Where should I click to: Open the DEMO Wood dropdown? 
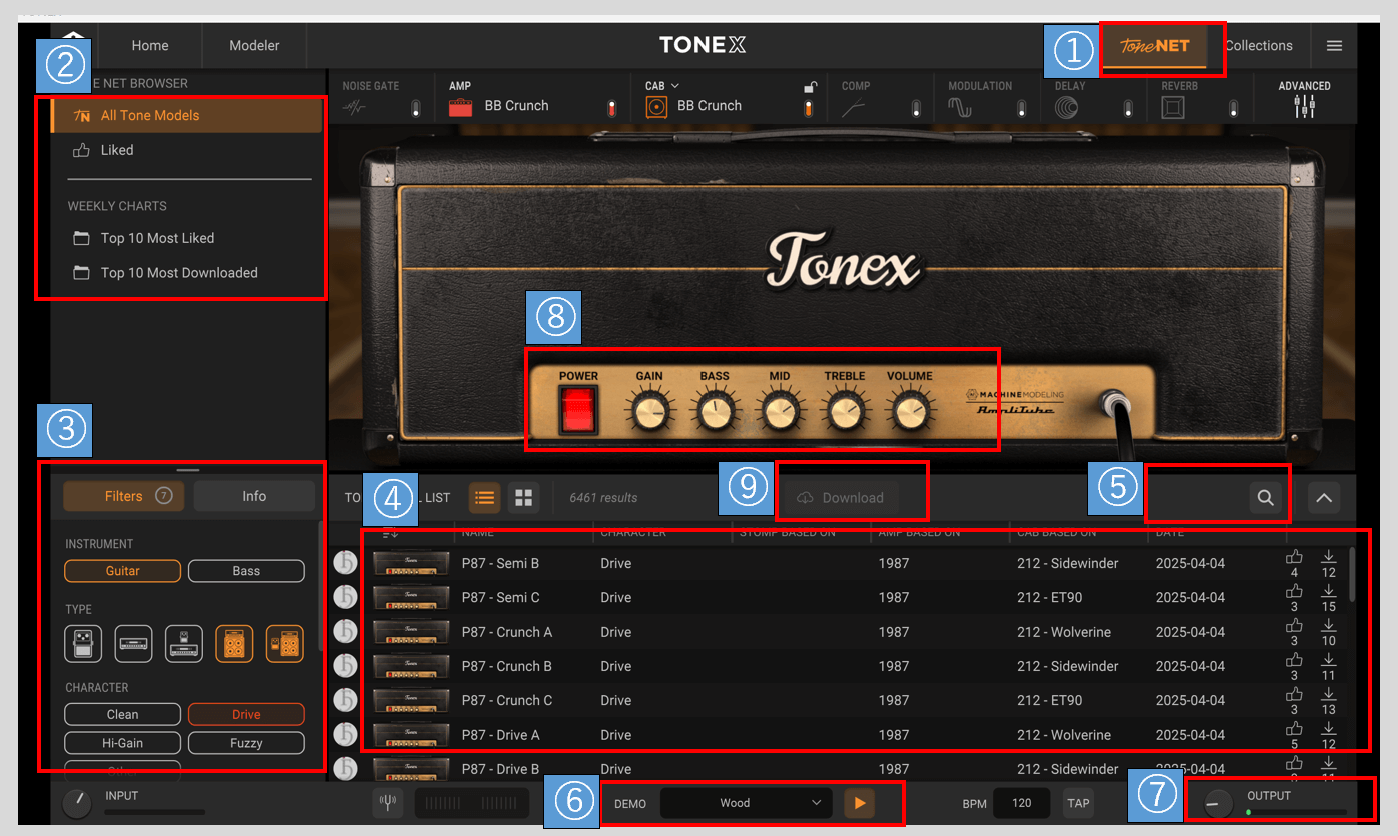pyautogui.click(x=746, y=803)
